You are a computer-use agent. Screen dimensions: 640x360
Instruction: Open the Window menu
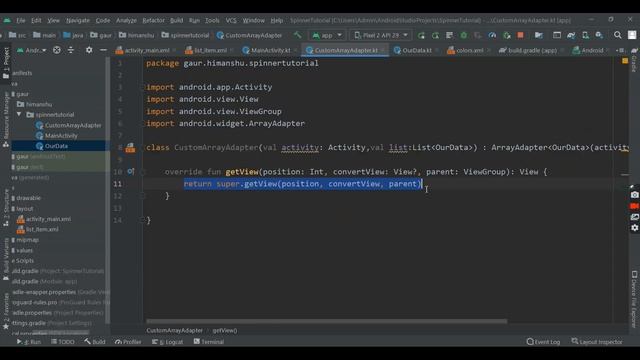tap(253, 20)
